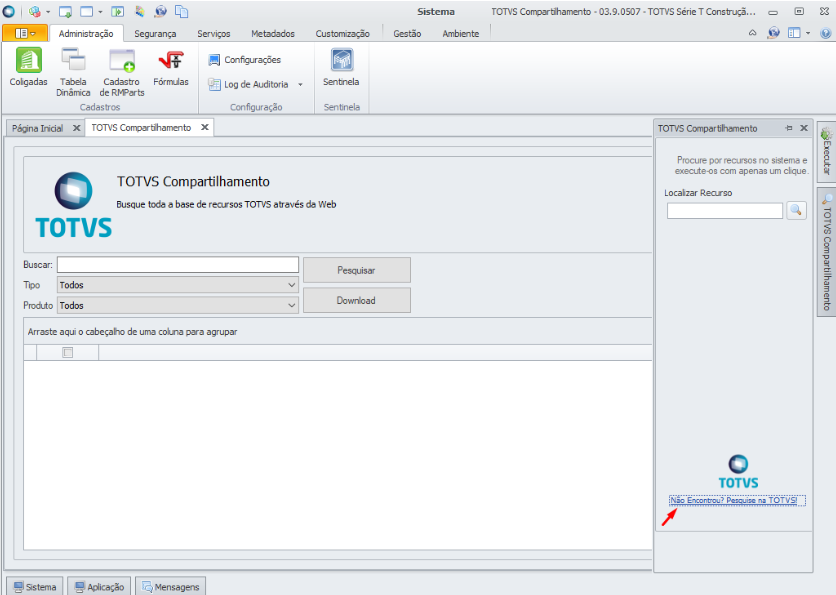The height and width of the screenshot is (595, 836).
Task: Expand the Log de Auditoria dropdown arrow
Action: tap(300, 85)
